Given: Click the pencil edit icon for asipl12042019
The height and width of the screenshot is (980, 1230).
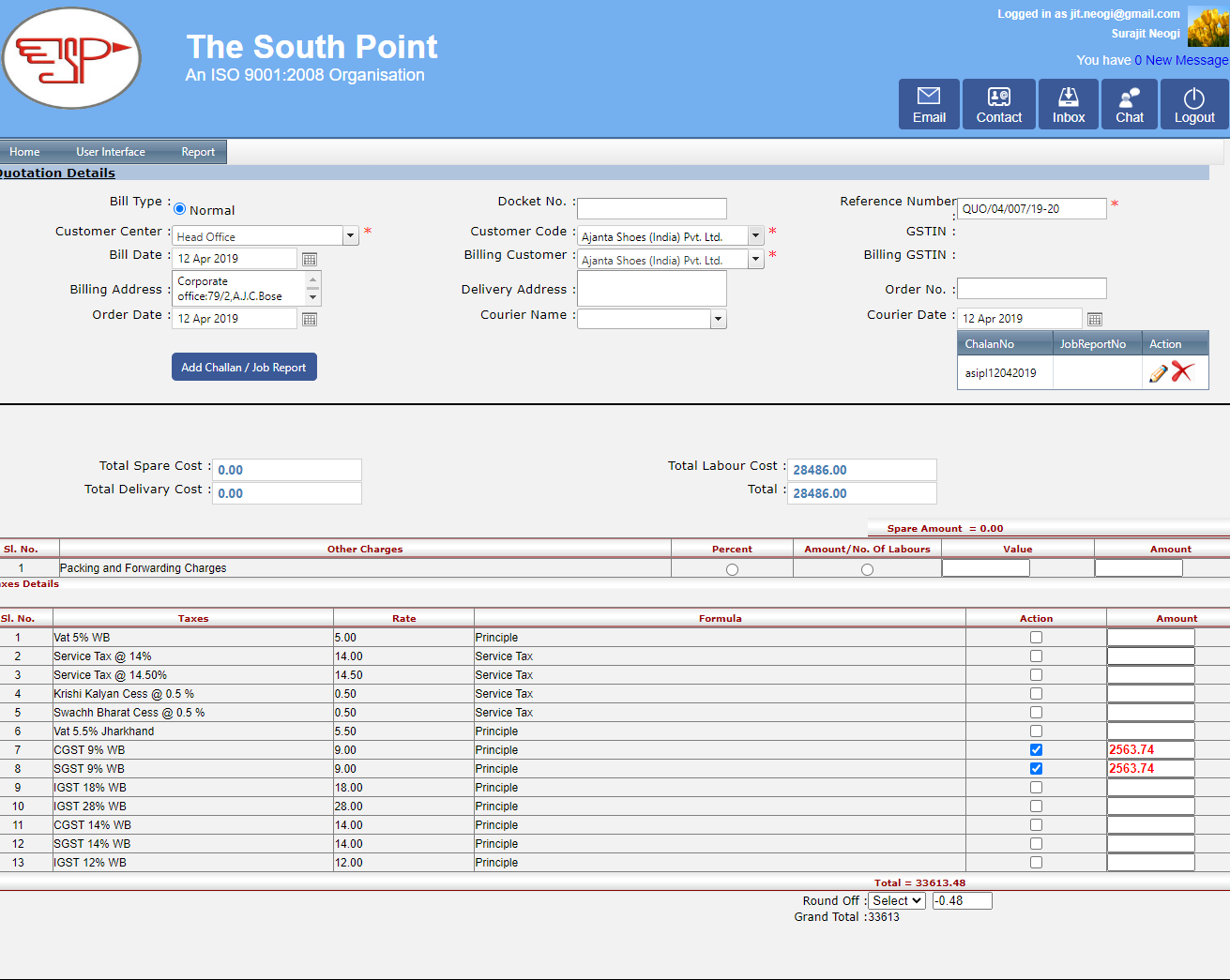Looking at the screenshot, I should (1159, 373).
